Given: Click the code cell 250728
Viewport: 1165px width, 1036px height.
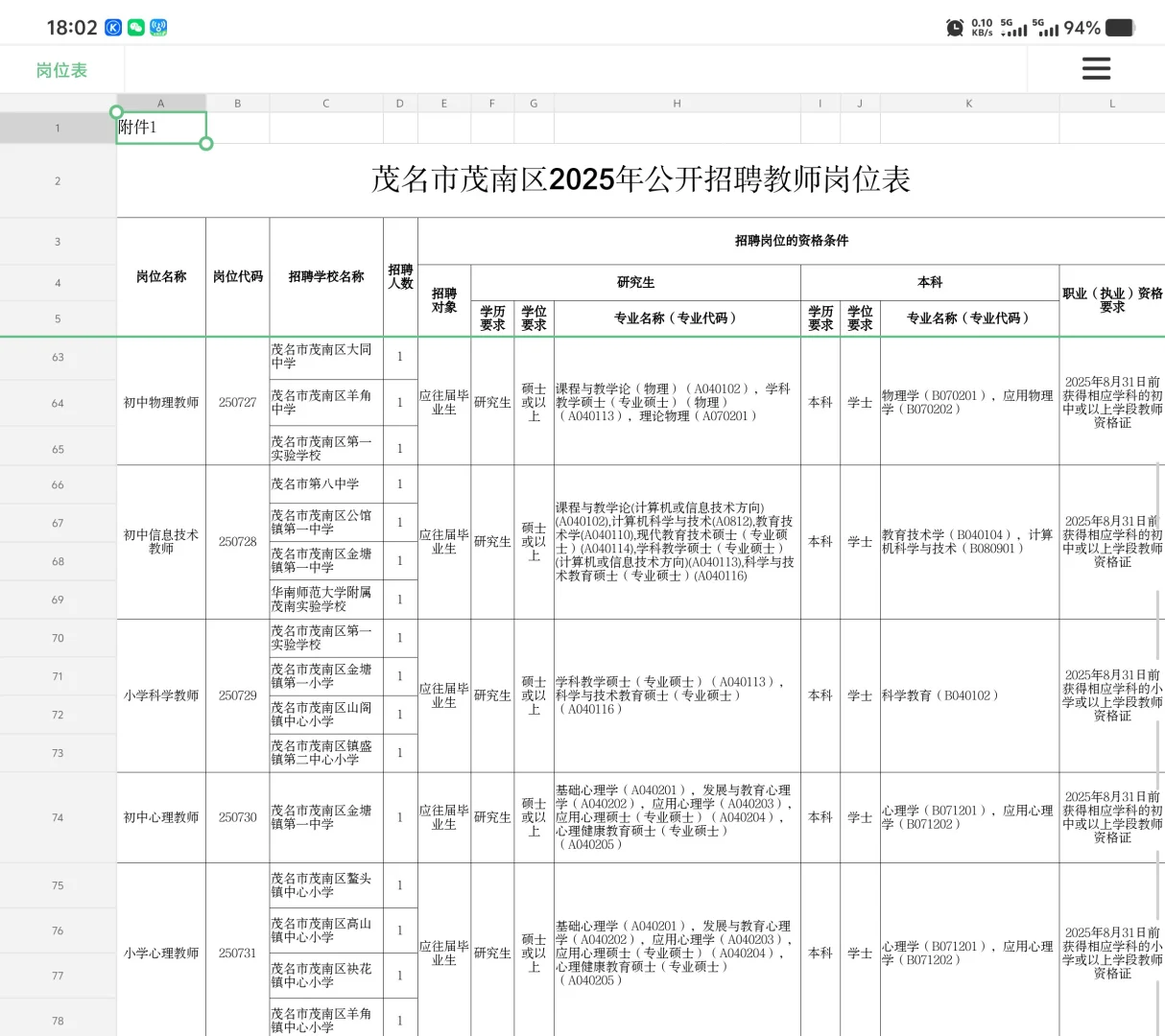Looking at the screenshot, I should point(238,542).
